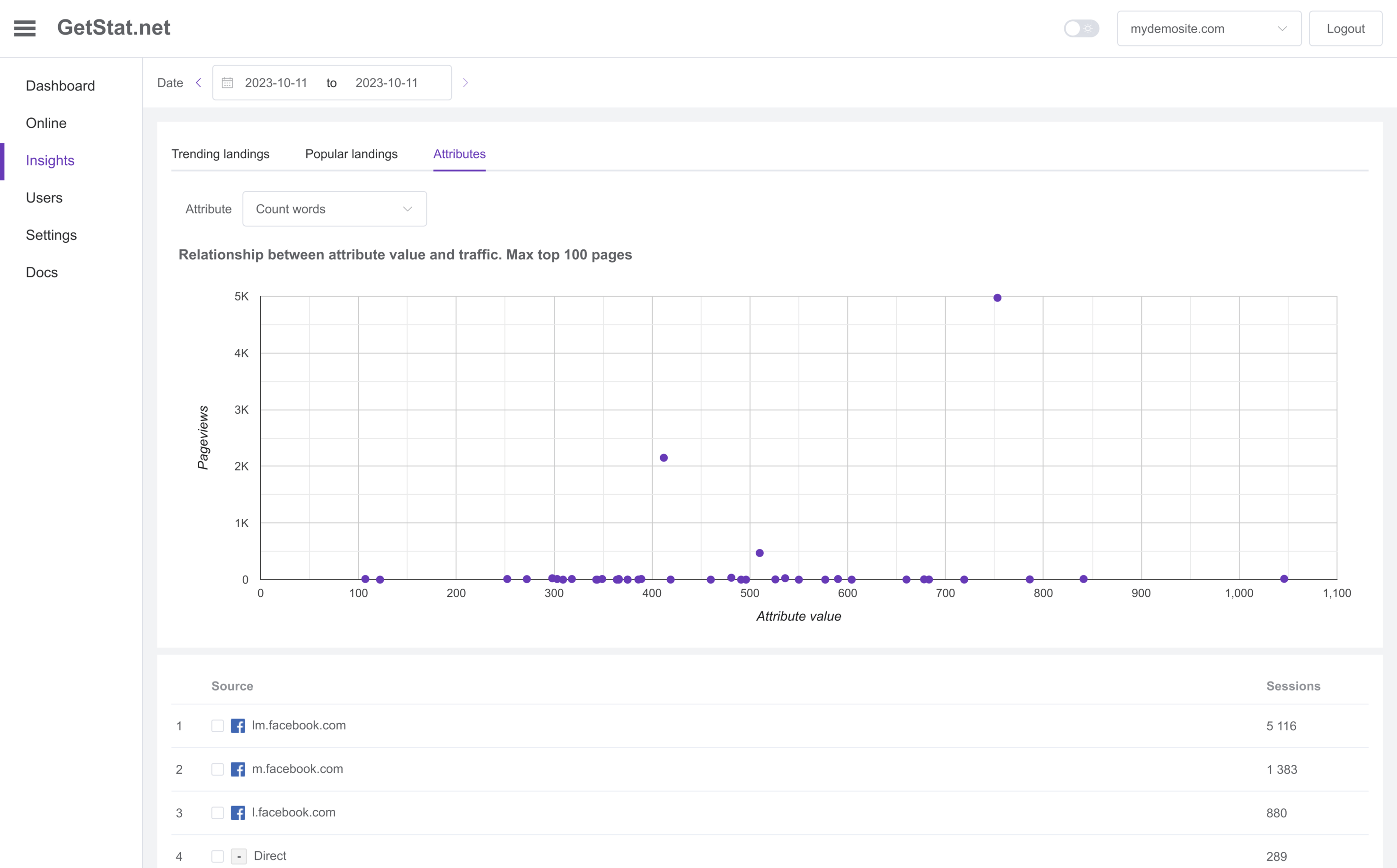Screen dimensions: 1397x868
Task: Open the hamburger menu icon
Action: (x=25, y=28)
